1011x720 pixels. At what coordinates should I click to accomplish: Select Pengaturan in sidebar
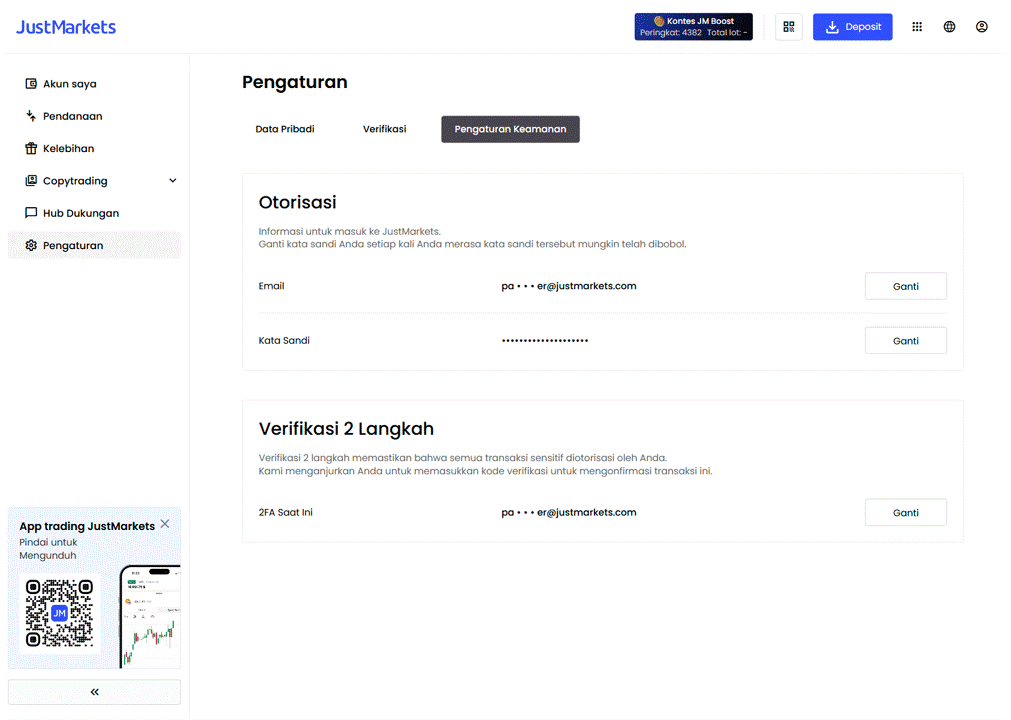click(x=94, y=245)
